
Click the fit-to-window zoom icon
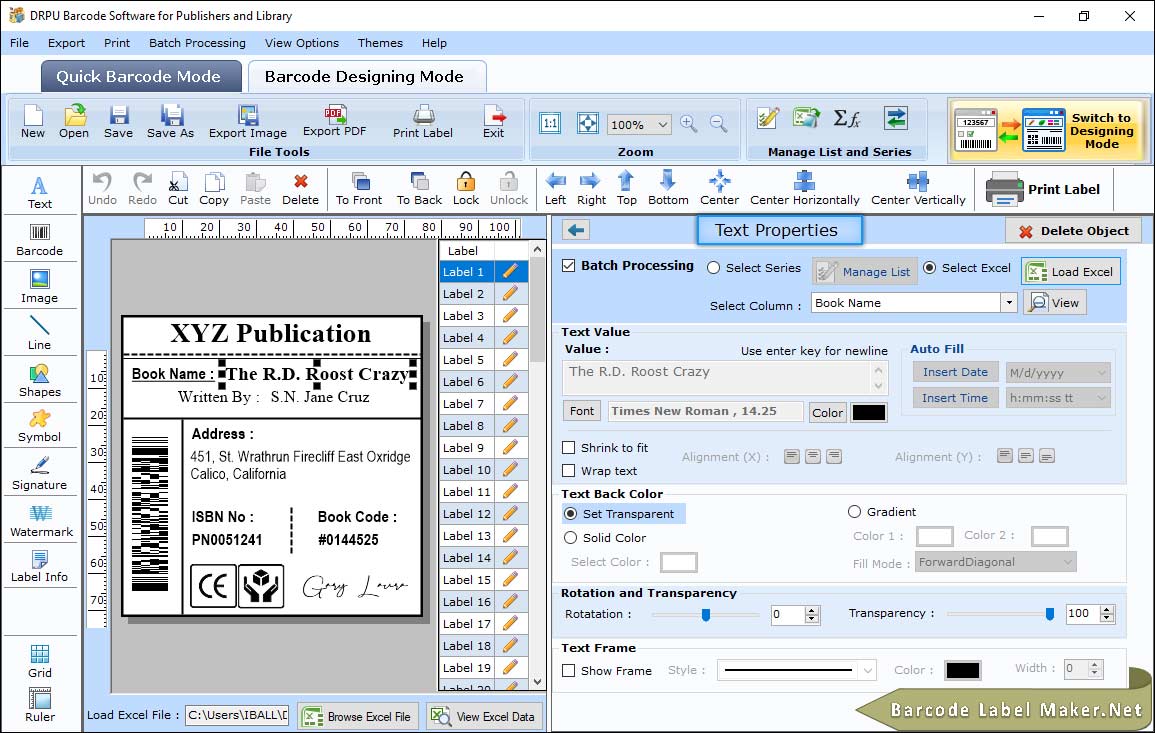pos(588,124)
